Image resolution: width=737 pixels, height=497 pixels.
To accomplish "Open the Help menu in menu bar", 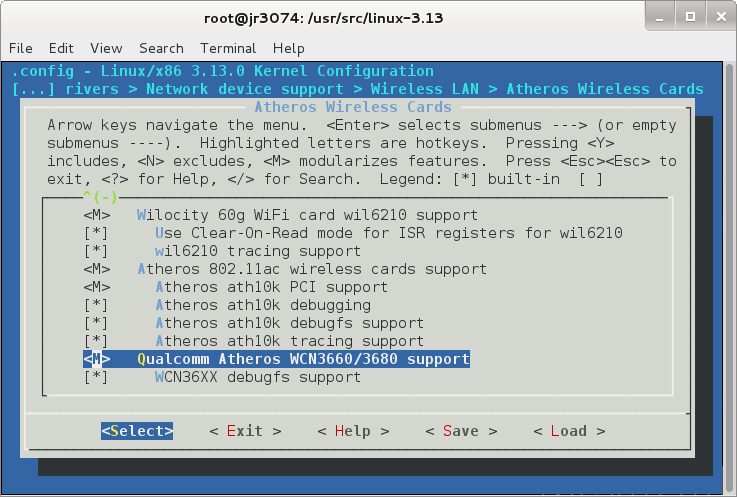I will (289, 48).
